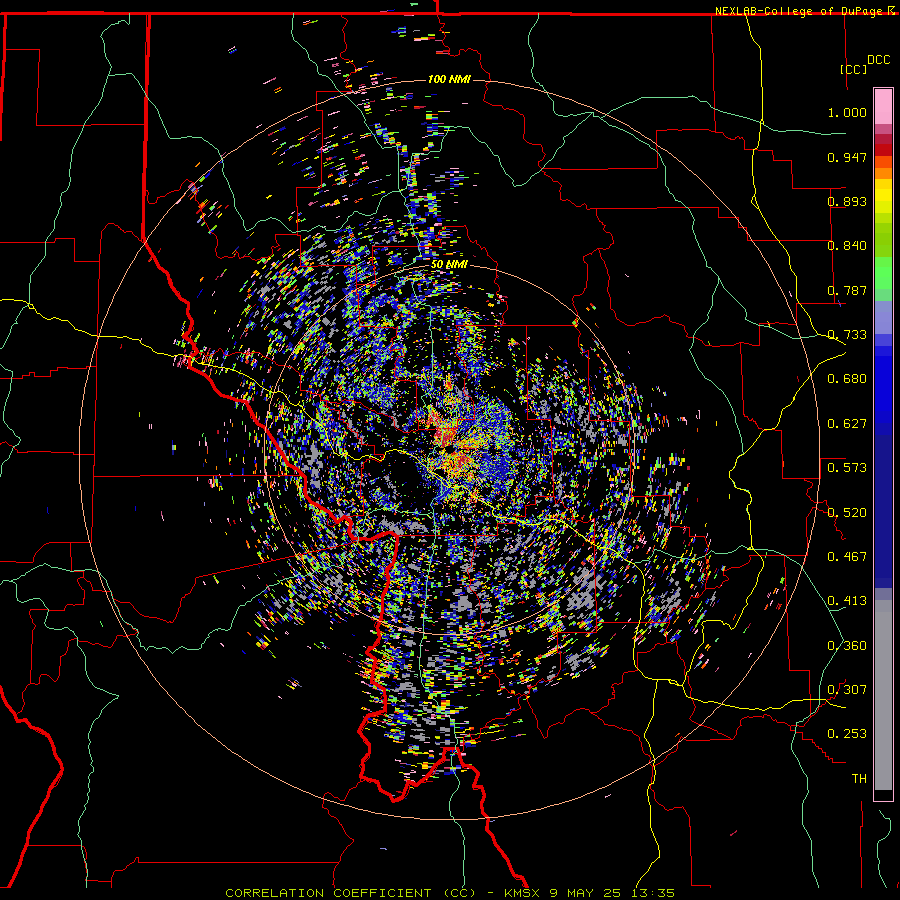
Task: Pick the bright green color bar segment
Action: 883,273
